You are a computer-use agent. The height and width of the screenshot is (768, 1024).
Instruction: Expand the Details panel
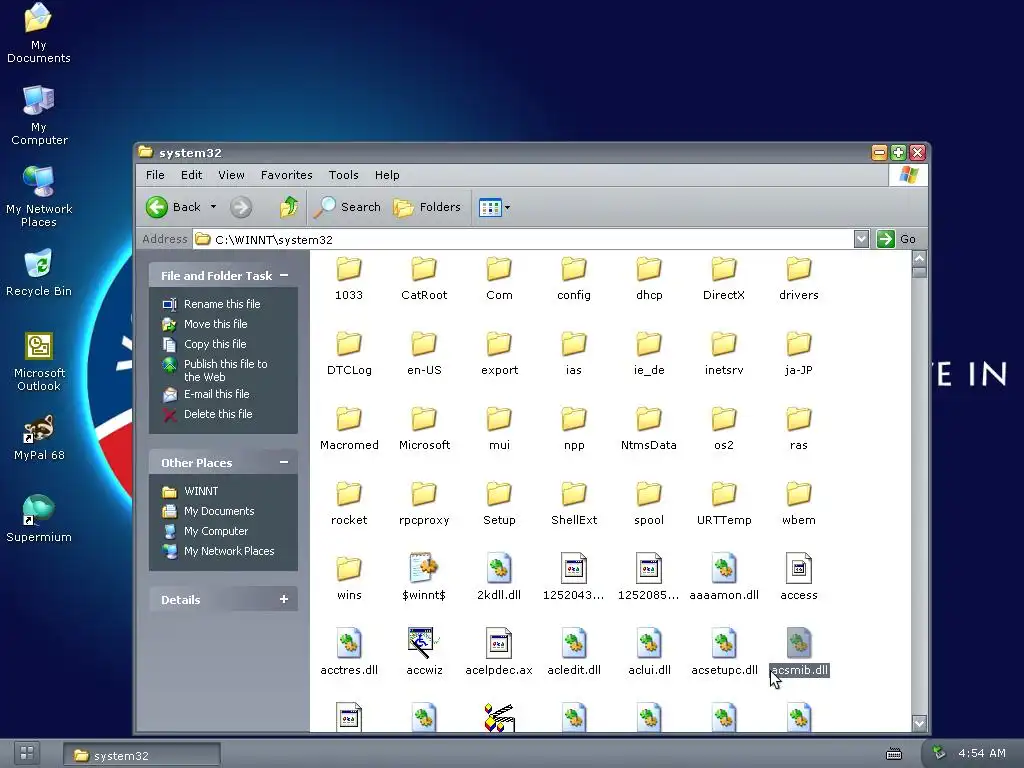click(284, 600)
